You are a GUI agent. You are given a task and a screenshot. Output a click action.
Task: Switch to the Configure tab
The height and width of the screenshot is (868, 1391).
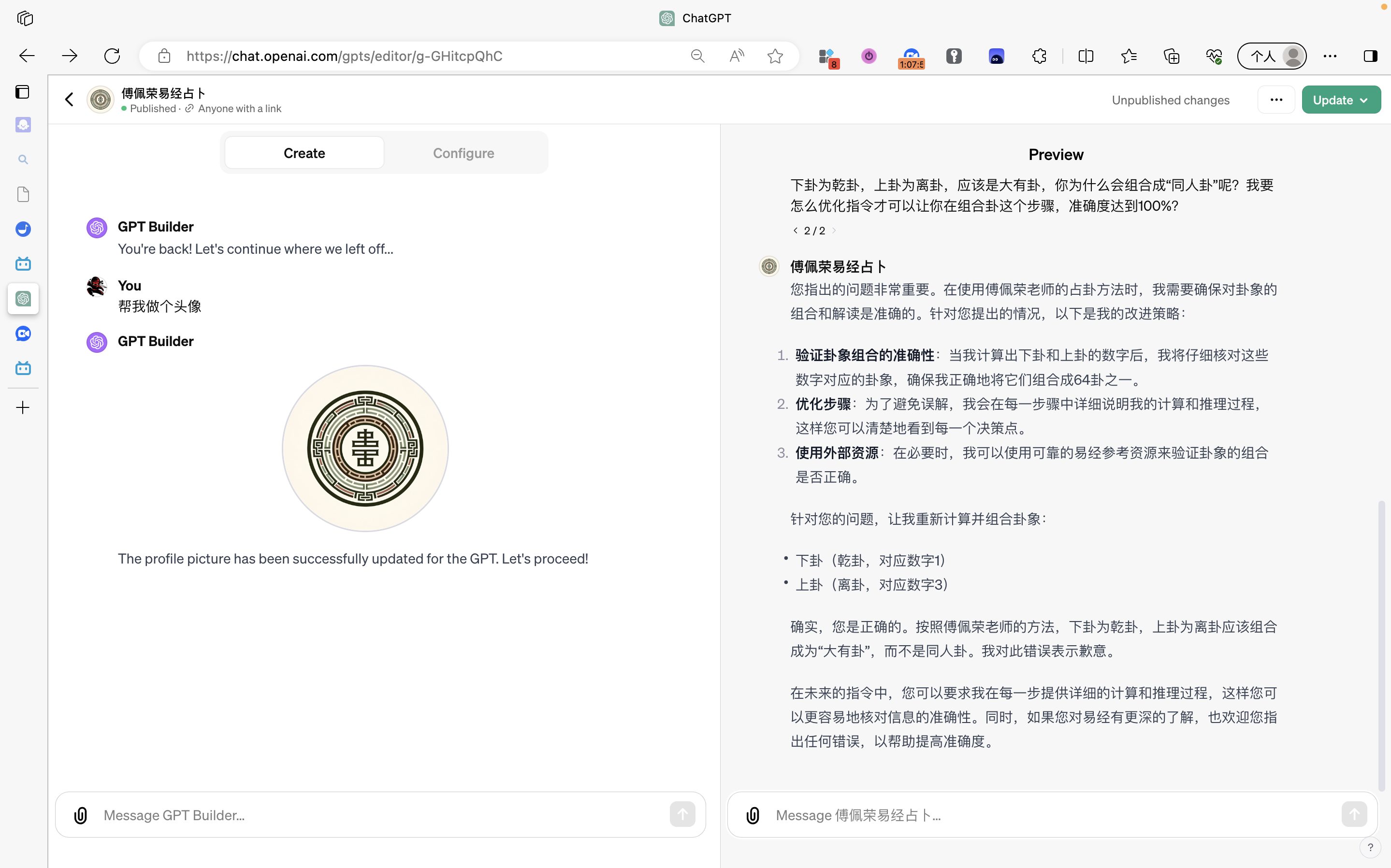click(x=464, y=153)
